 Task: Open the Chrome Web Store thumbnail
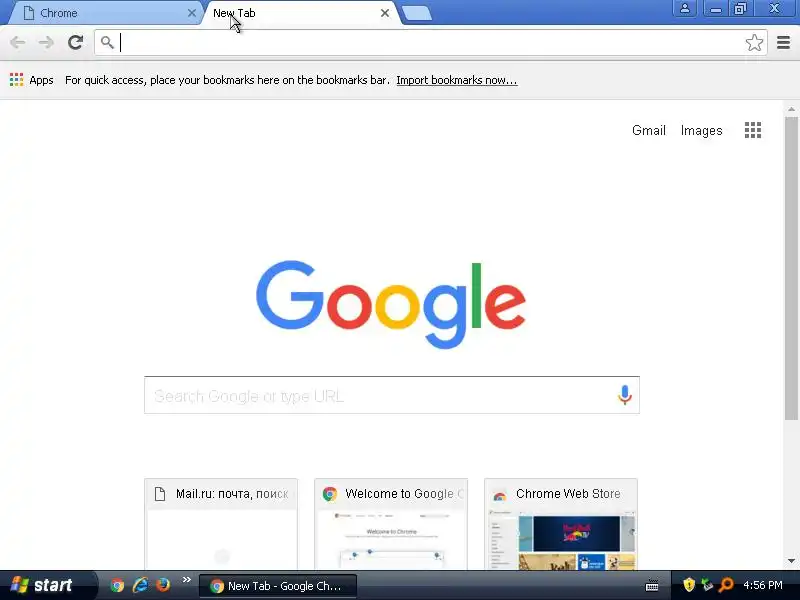pos(561,524)
